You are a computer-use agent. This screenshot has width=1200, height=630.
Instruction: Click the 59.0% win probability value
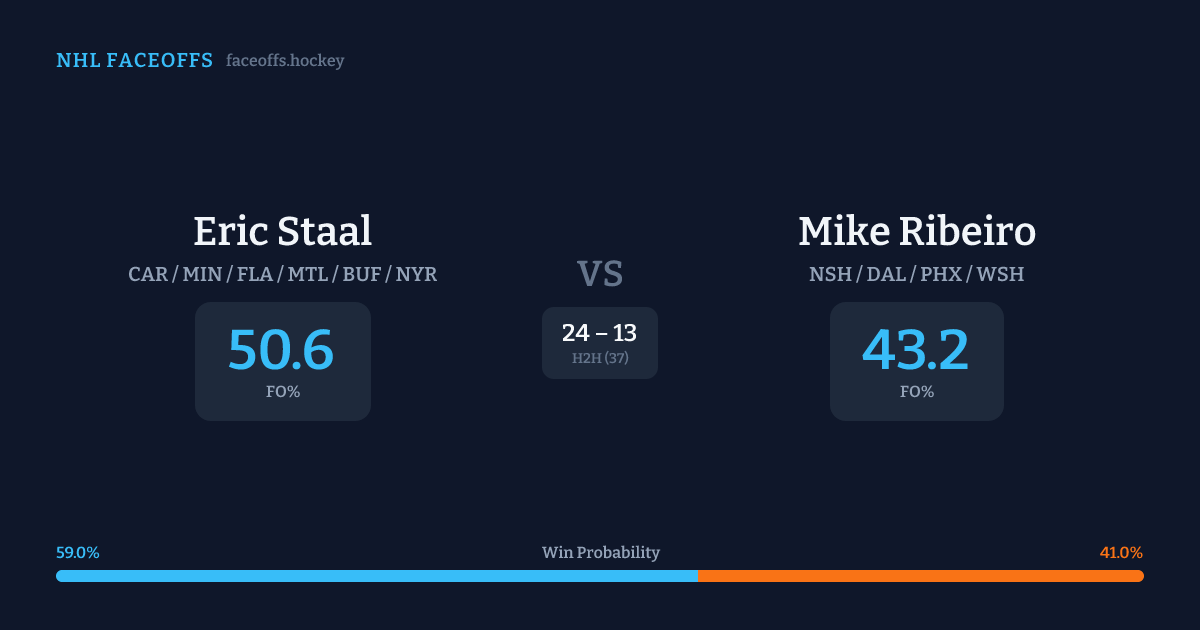pos(78,553)
